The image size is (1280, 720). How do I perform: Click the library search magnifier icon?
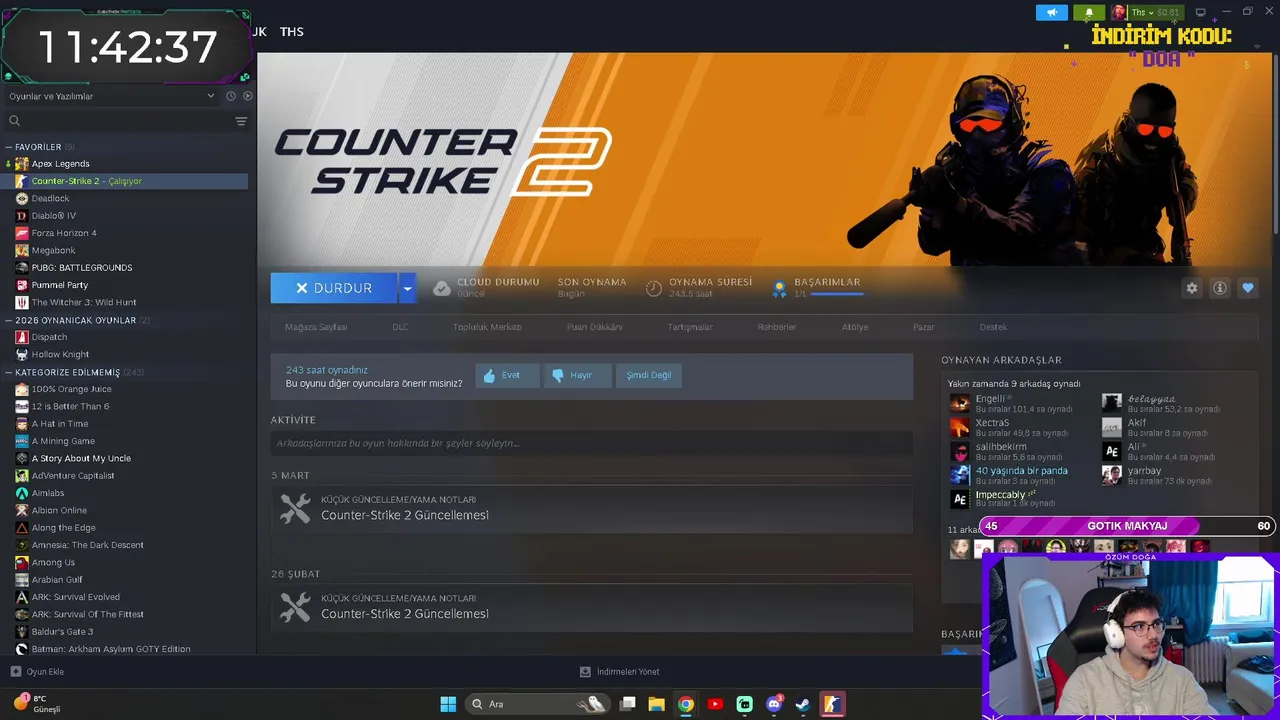(14, 121)
